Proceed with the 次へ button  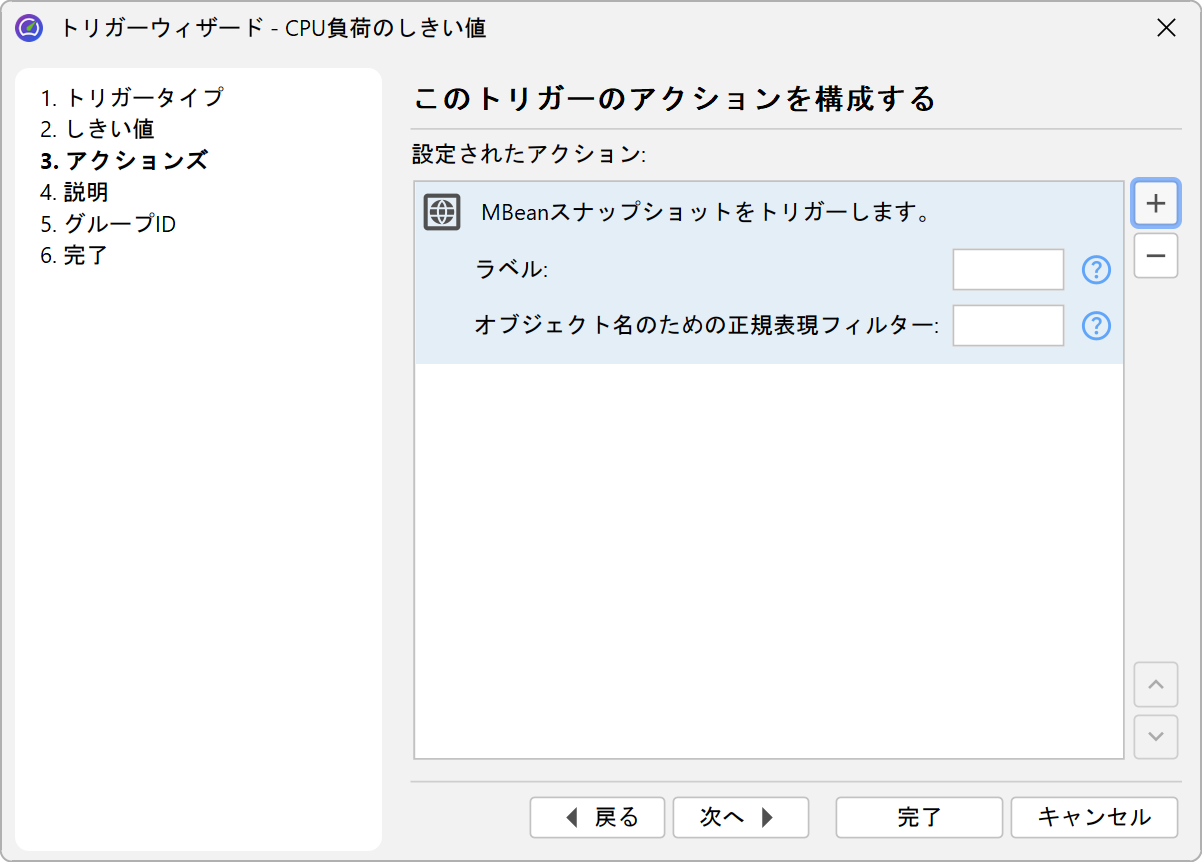[x=740, y=817]
